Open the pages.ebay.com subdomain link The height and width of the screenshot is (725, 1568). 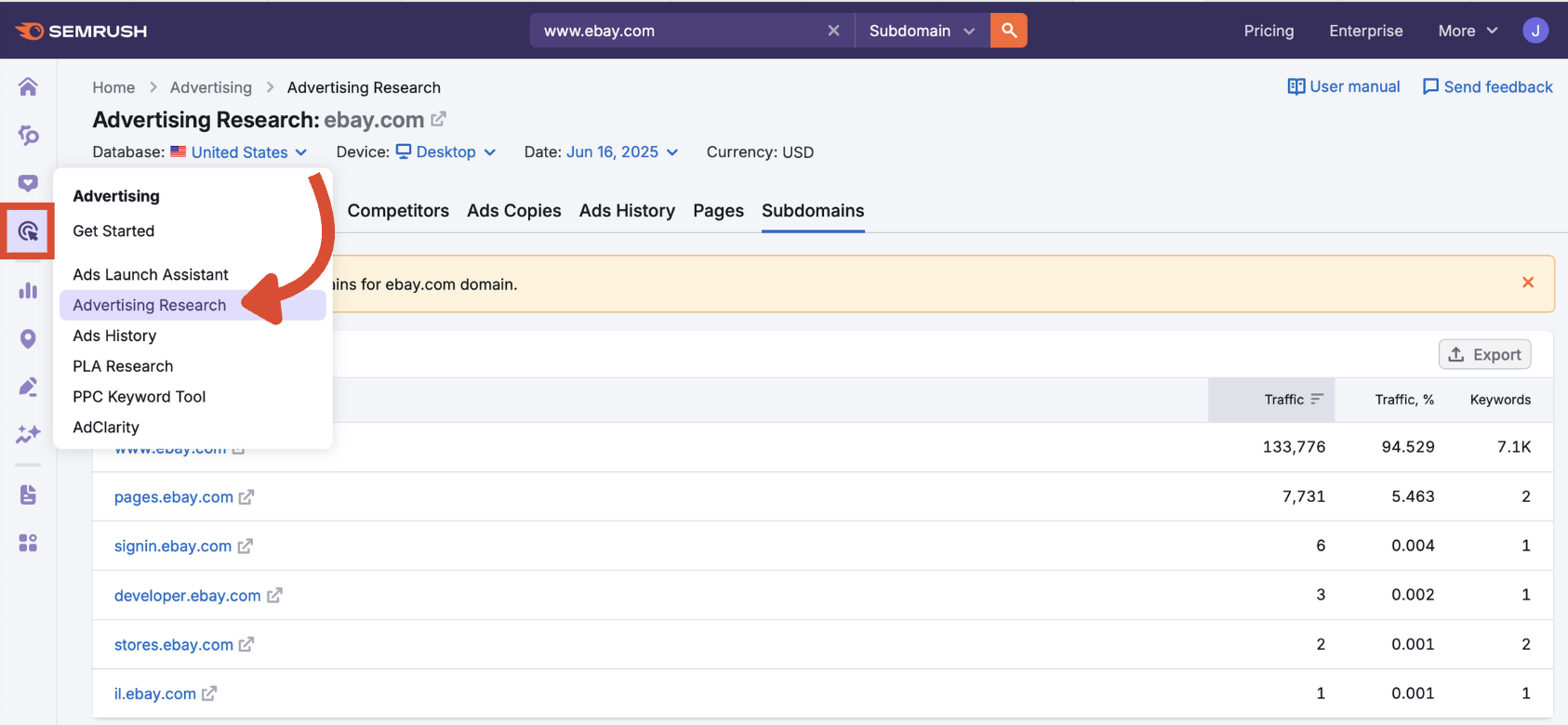click(174, 497)
